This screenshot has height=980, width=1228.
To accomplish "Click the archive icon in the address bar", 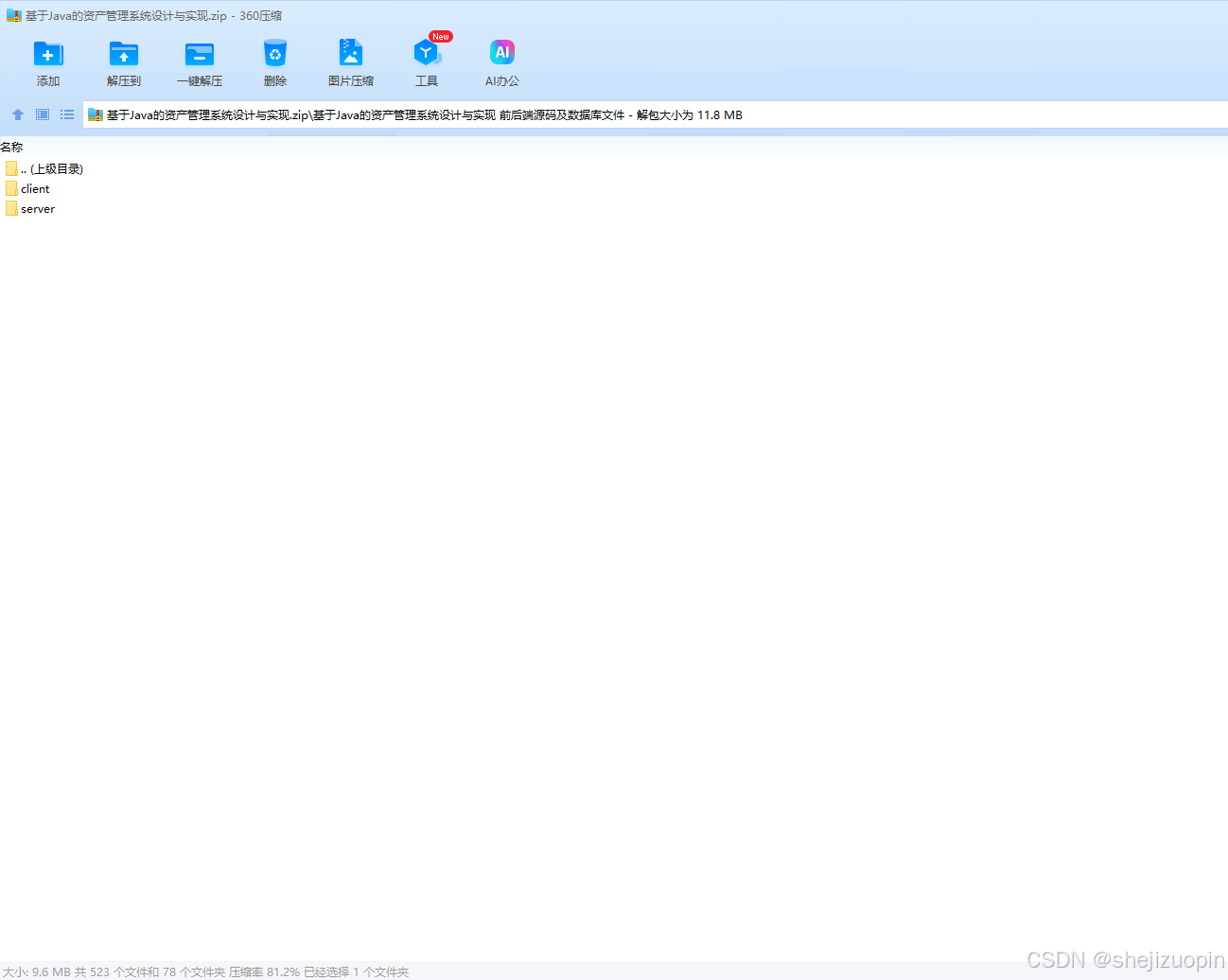I will pos(96,115).
